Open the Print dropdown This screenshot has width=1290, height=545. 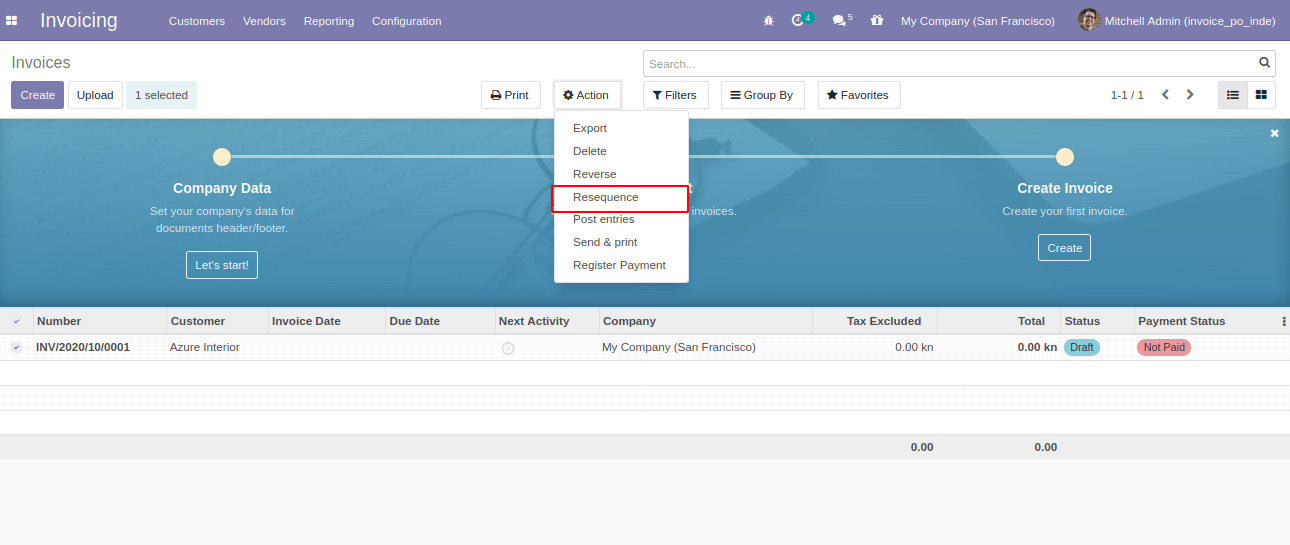pos(510,95)
